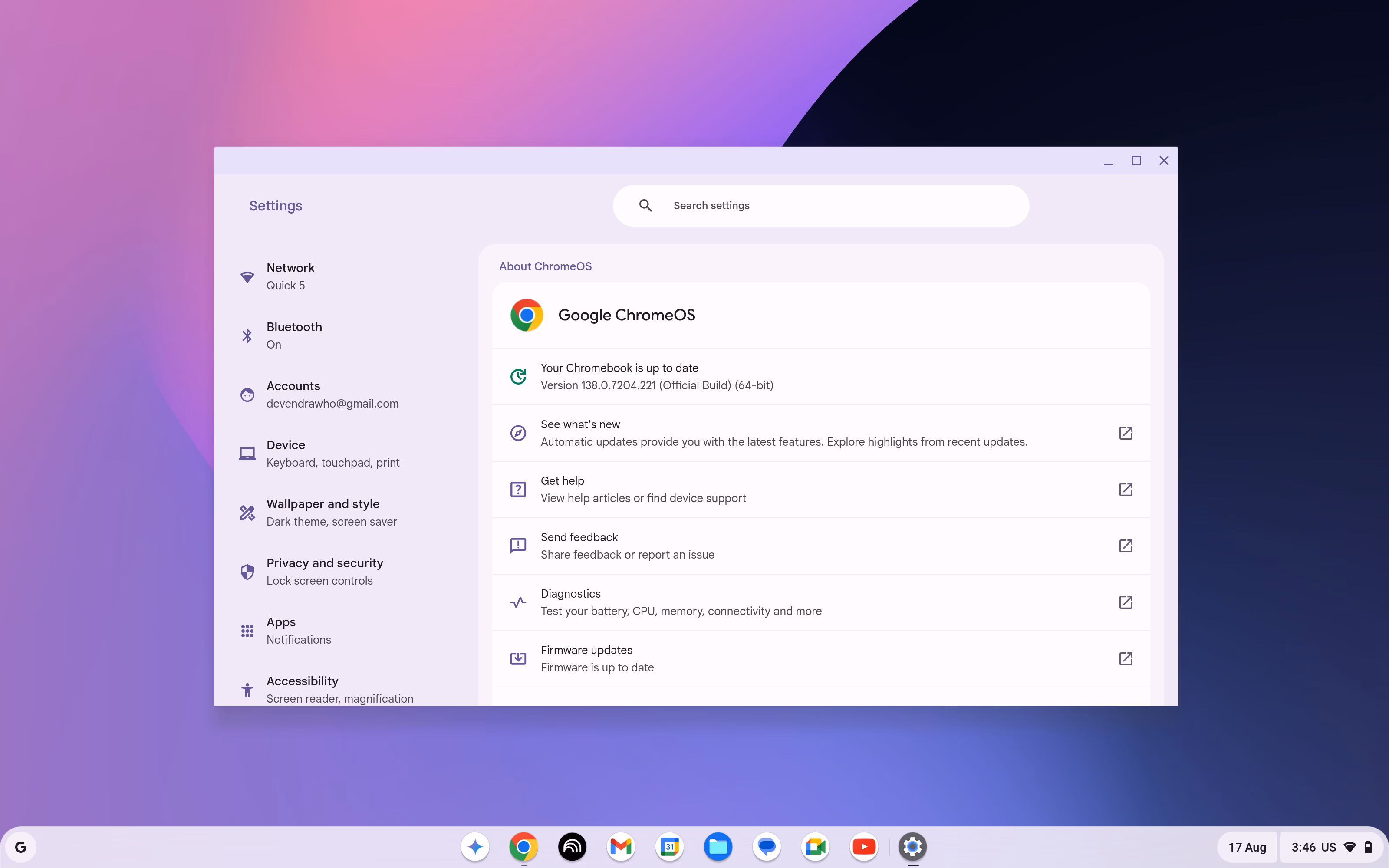Click the Wallpaper and style brush icon
The width and height of the screenshot is (1389, 868).
tap(247, 513)
